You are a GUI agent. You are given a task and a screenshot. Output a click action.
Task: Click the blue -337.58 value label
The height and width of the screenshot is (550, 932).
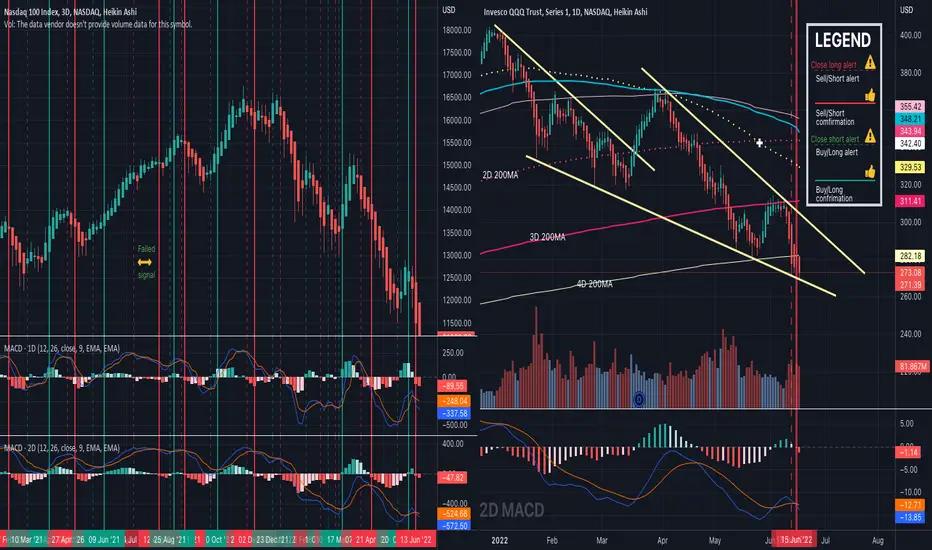[x=455, y=413]
